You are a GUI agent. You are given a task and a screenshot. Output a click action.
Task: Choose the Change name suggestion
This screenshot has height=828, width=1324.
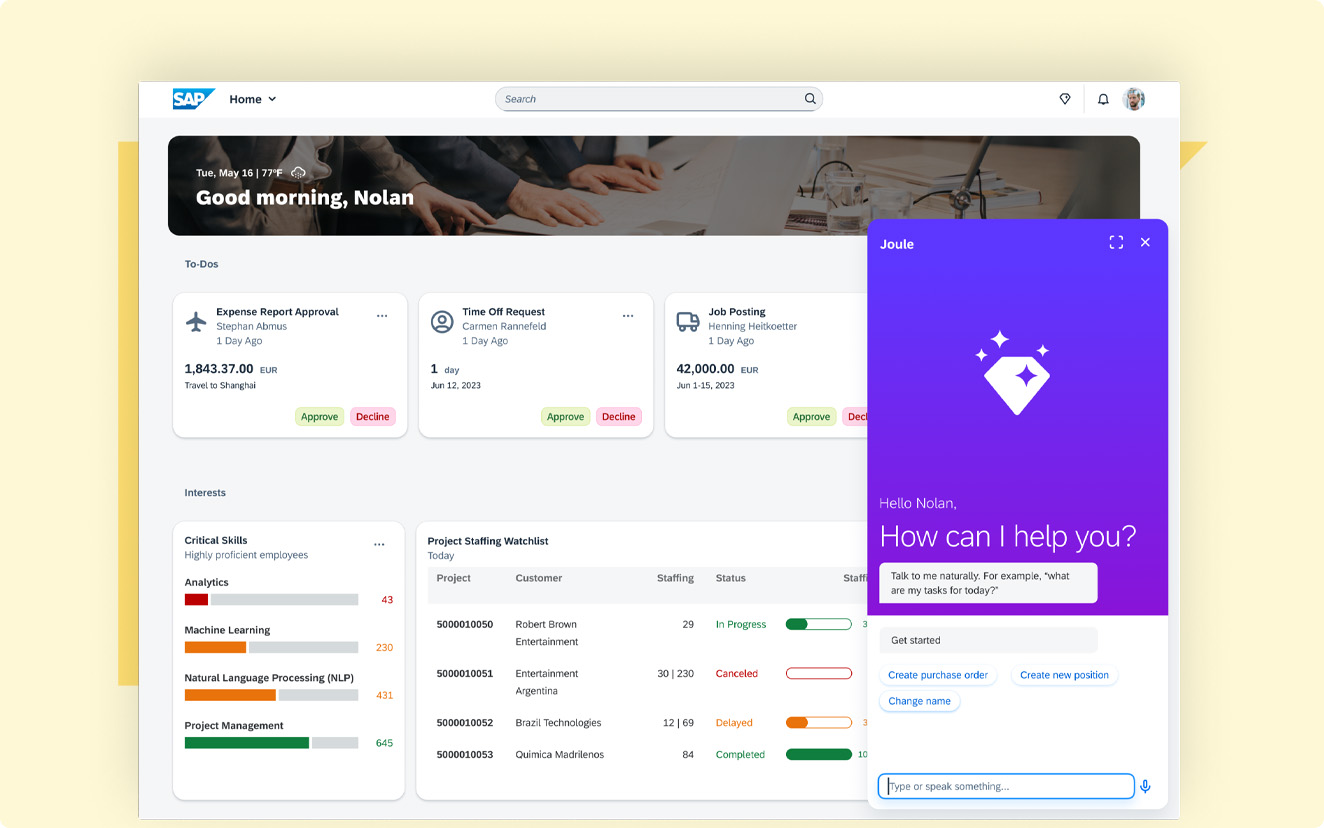pos(919,701)
